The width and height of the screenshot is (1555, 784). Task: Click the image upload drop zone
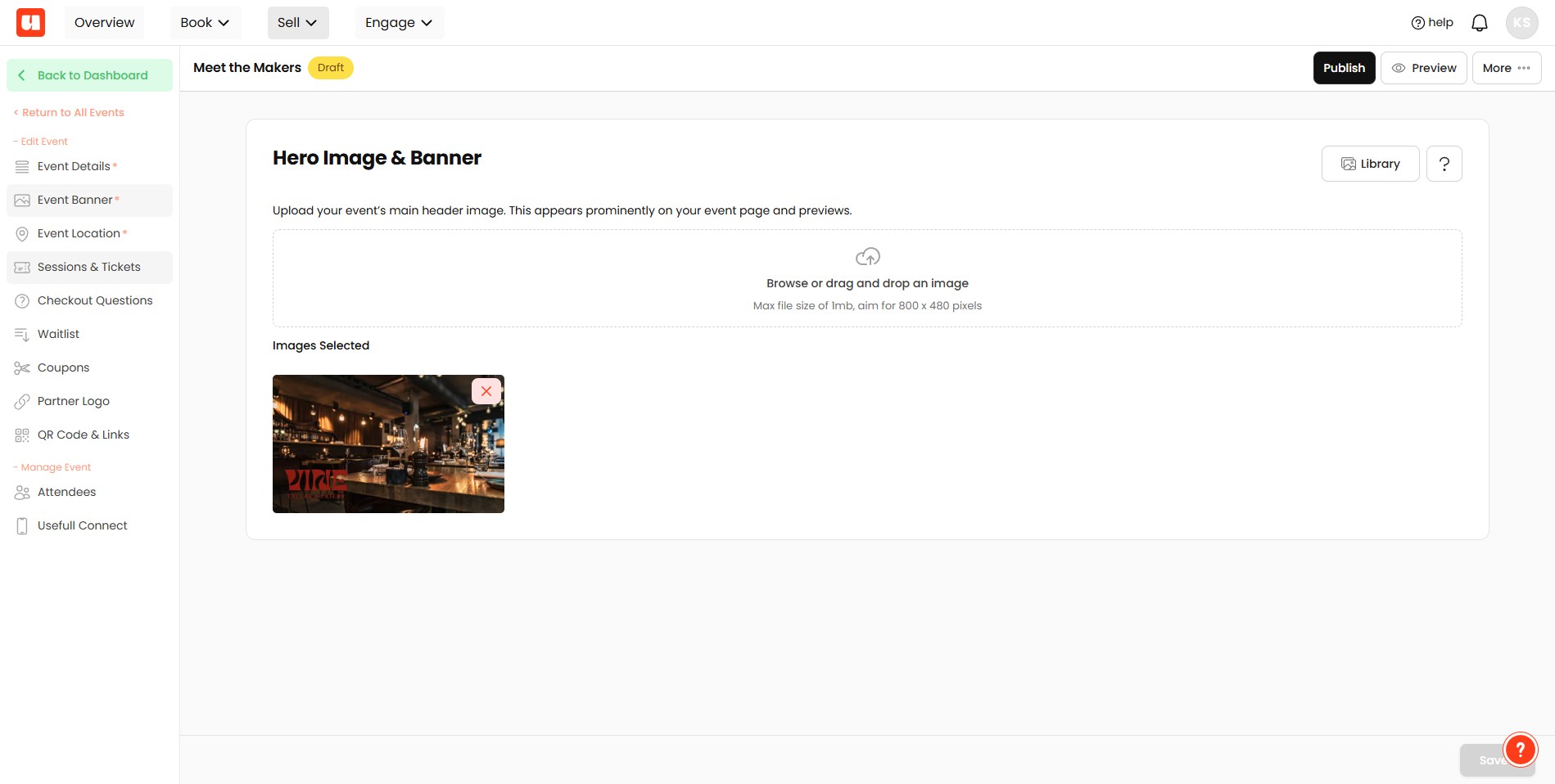coord(867,278)
